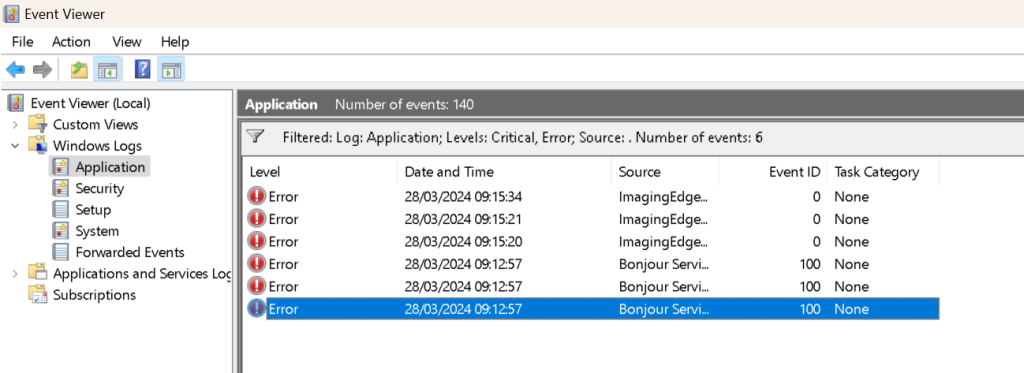Sort by the Task Category column header
Screen dimensions: 1024x373
coord(883,172)
